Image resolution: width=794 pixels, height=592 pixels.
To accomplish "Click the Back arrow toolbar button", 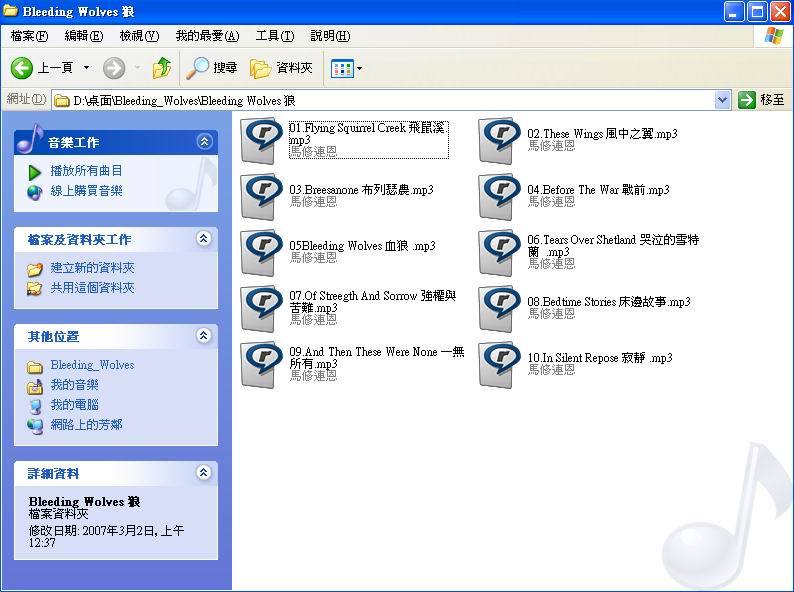I will 23,68.
